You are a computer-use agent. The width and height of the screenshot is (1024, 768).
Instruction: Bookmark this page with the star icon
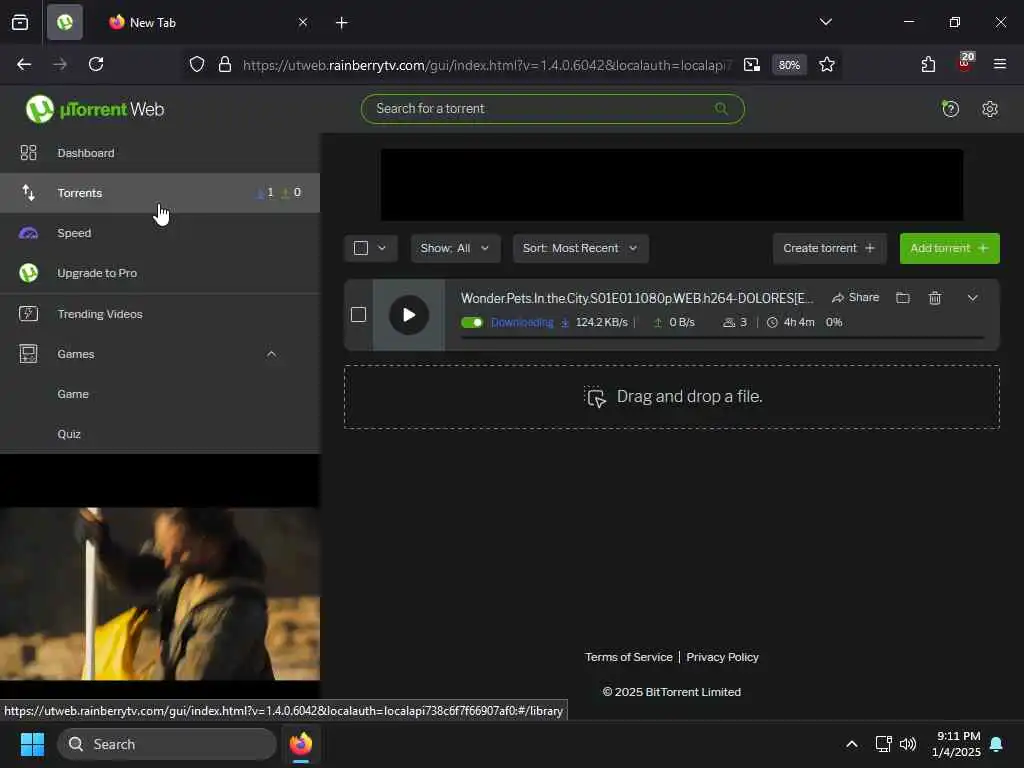pyautogui.click(x=827, y=64)
